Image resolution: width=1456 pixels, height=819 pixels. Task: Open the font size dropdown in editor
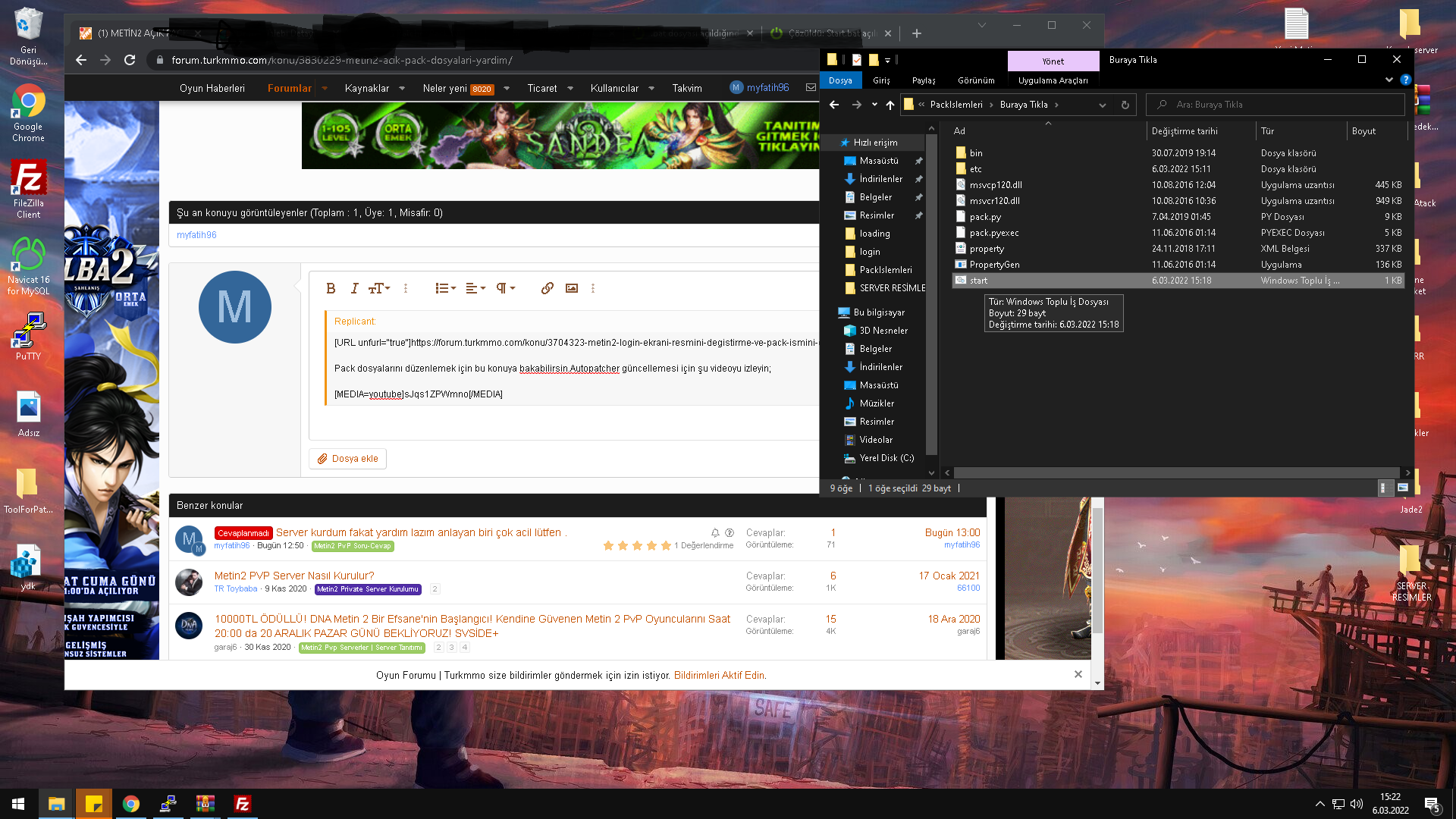[x=379, y=288]
